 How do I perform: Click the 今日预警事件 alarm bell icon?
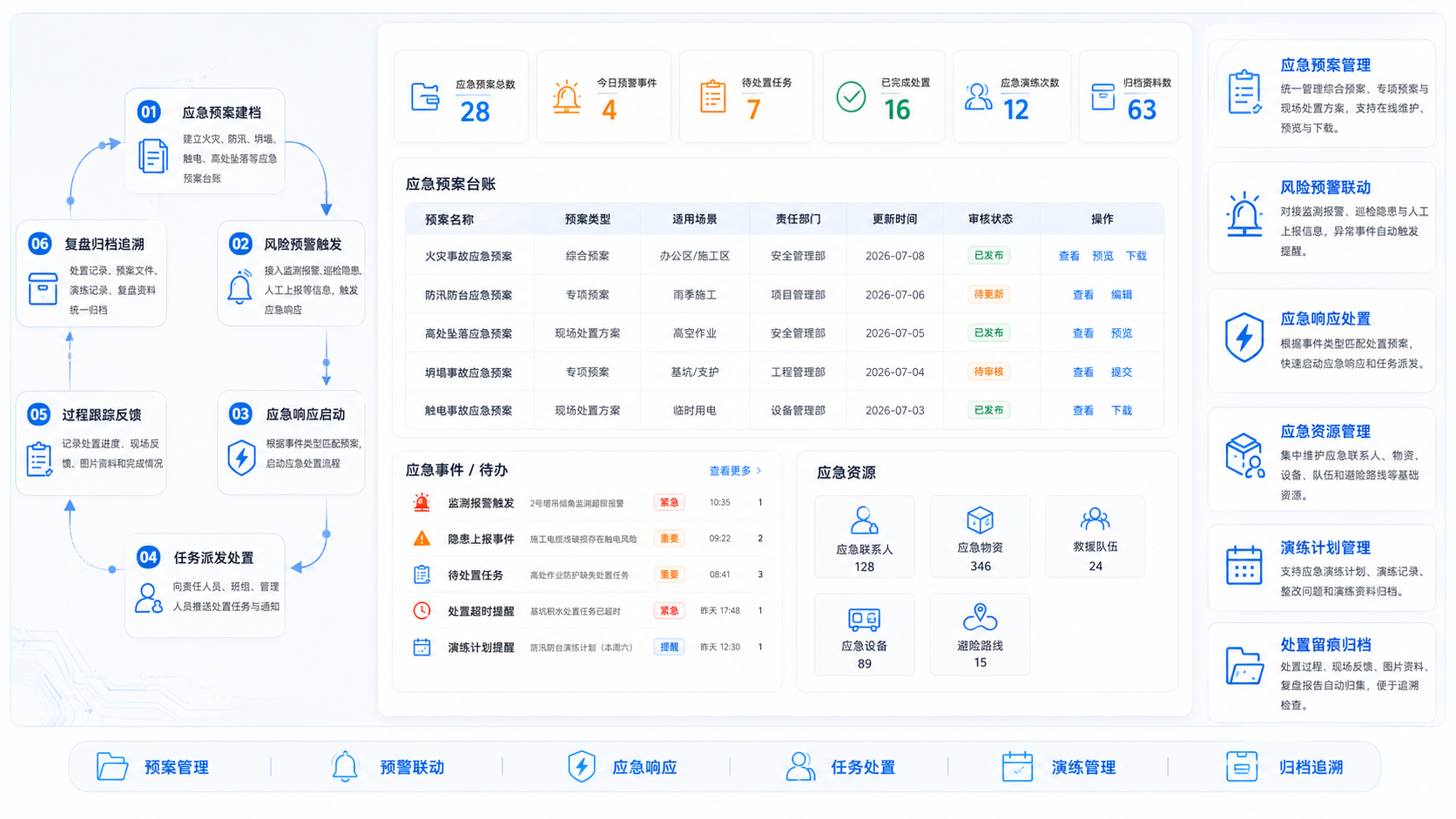click(567, 97)
